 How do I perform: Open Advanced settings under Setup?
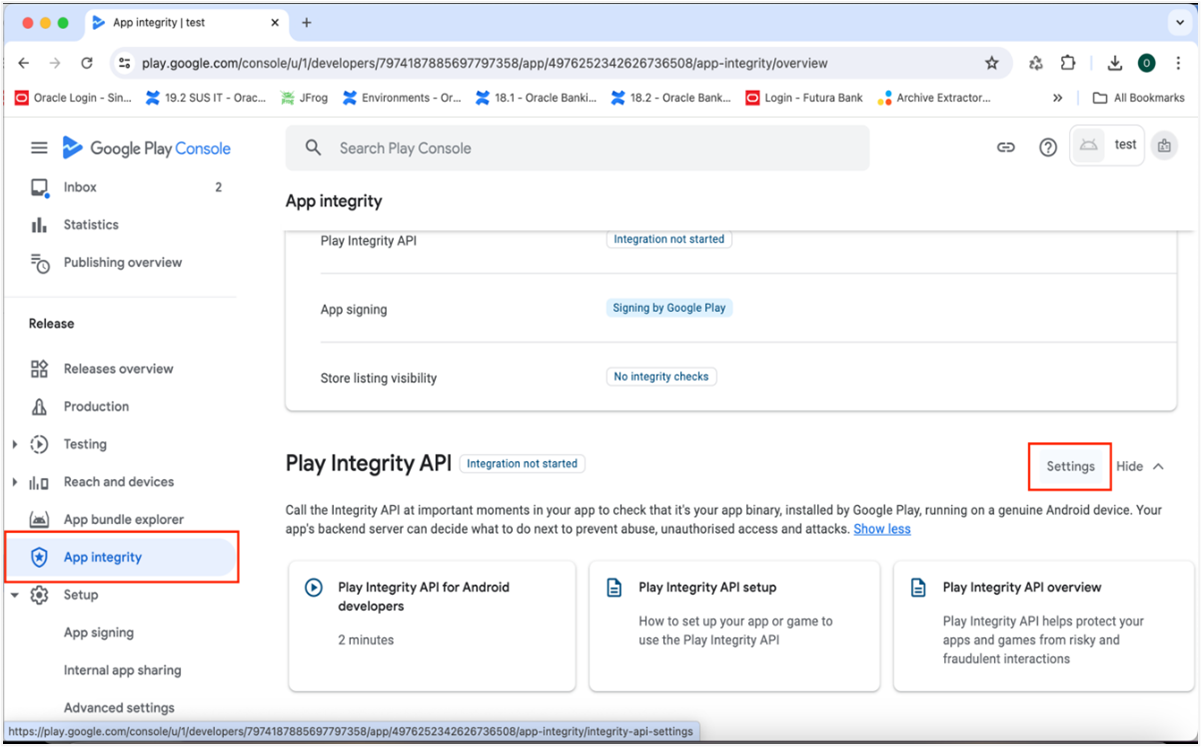point(119,708)
